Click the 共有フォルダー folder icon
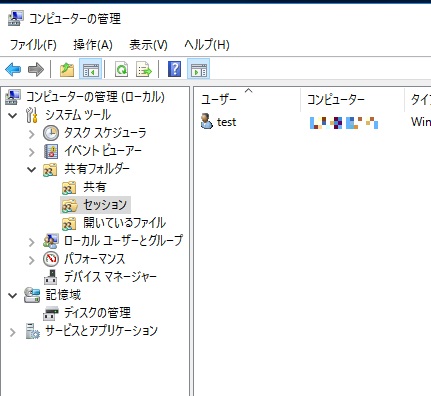This screenshot has height=396, width=431. point(50,169)
